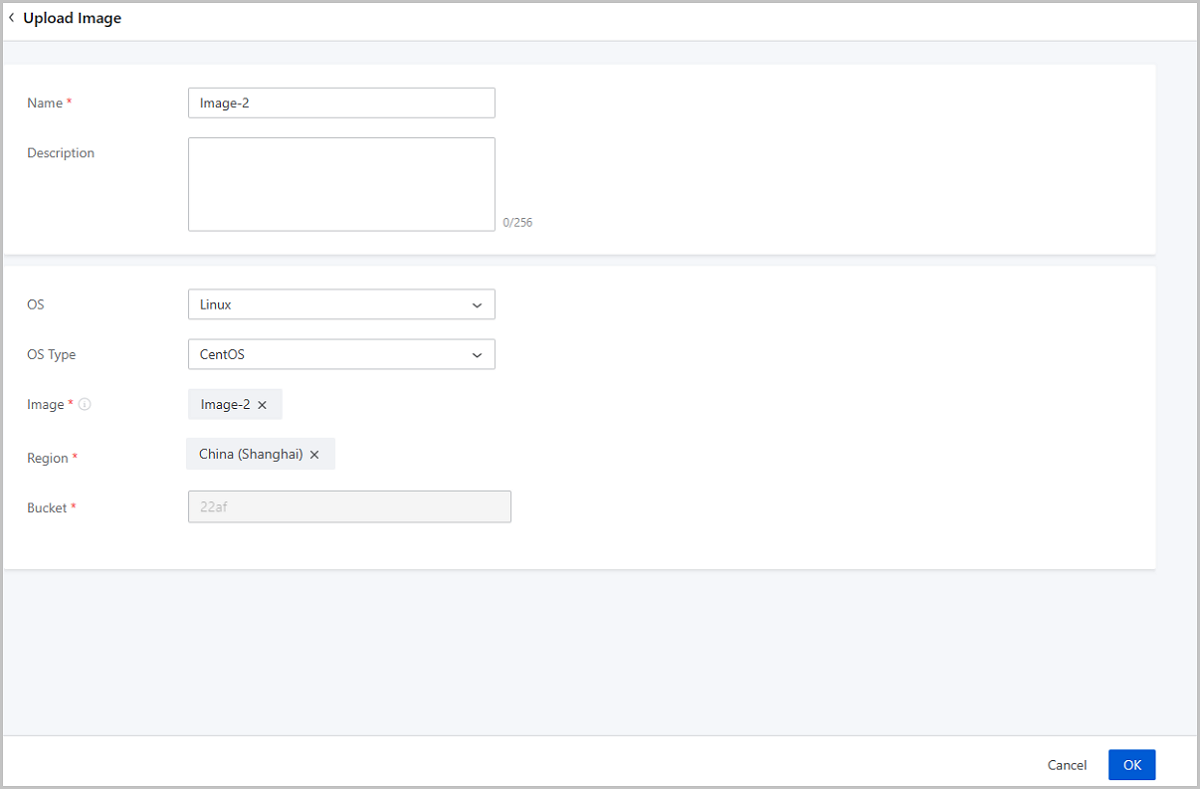Focus the Name field containing Image-2
Viewport: 1200px width, 789px height.
pyautogui.click(x=340, y=103)
